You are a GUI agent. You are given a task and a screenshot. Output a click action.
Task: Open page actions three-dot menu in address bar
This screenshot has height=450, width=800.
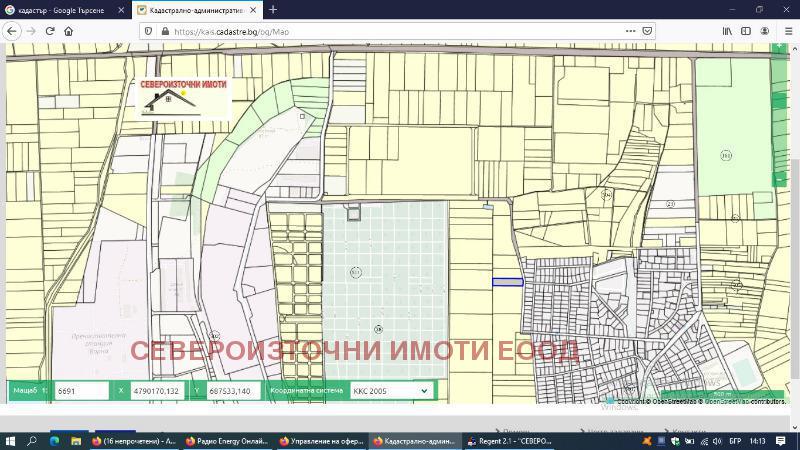[x=627, y=31]
